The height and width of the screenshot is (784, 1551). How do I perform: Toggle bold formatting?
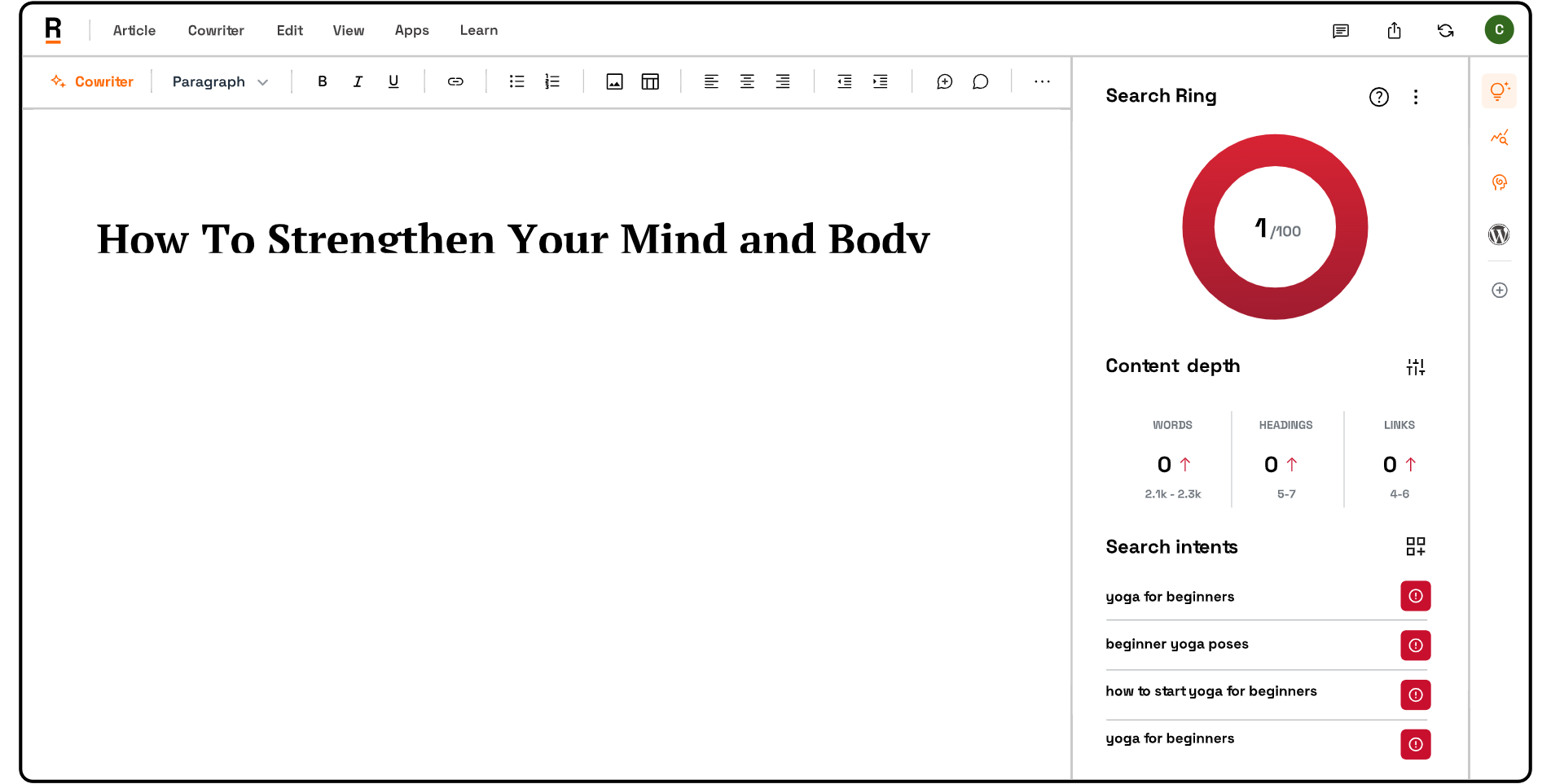(323, 81)
